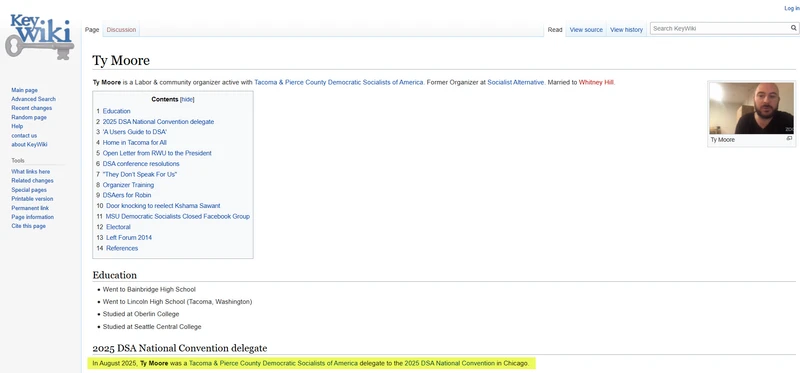Jump to 2025 DSA National Convention delegate contents entry
Image resolution: width=800 pixels, height=373 pixels.
coord(158,122)
